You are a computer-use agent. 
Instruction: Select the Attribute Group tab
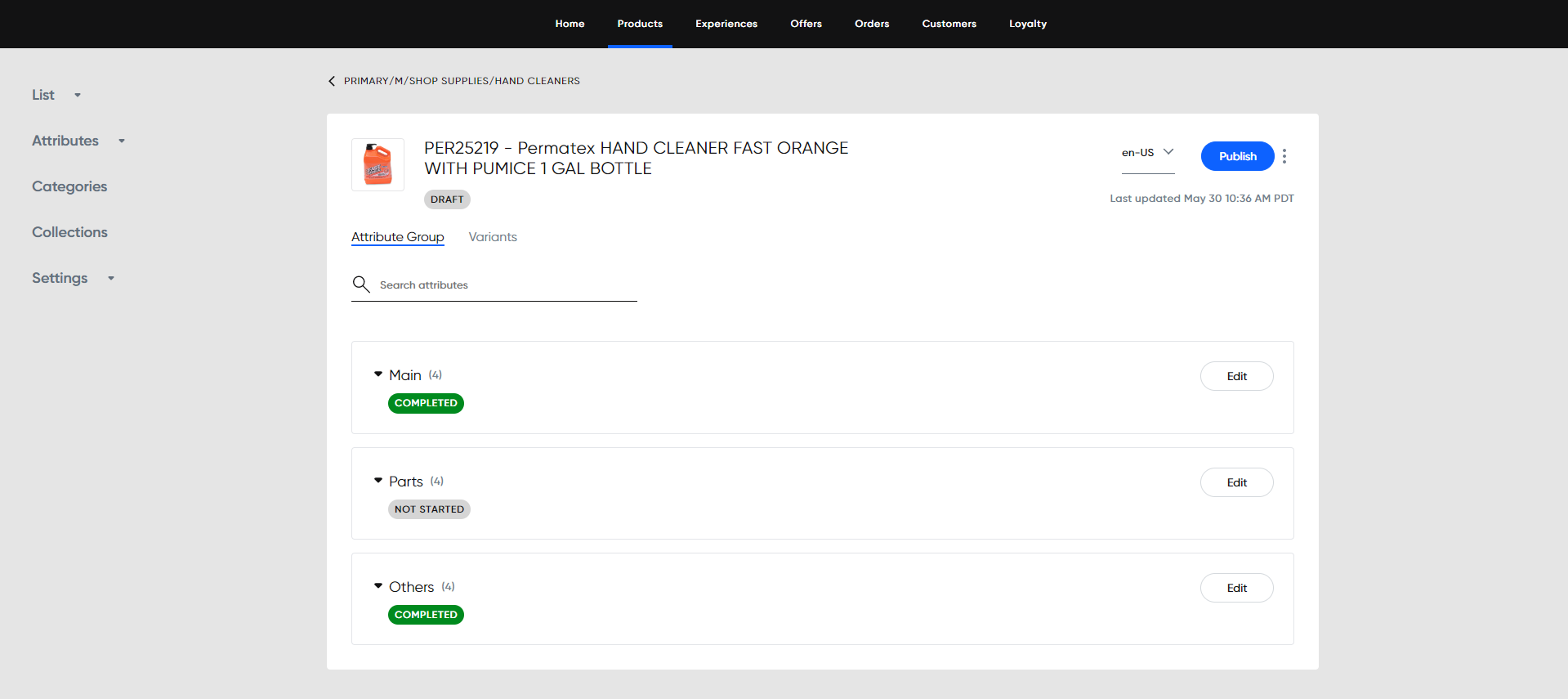(398, 237)
